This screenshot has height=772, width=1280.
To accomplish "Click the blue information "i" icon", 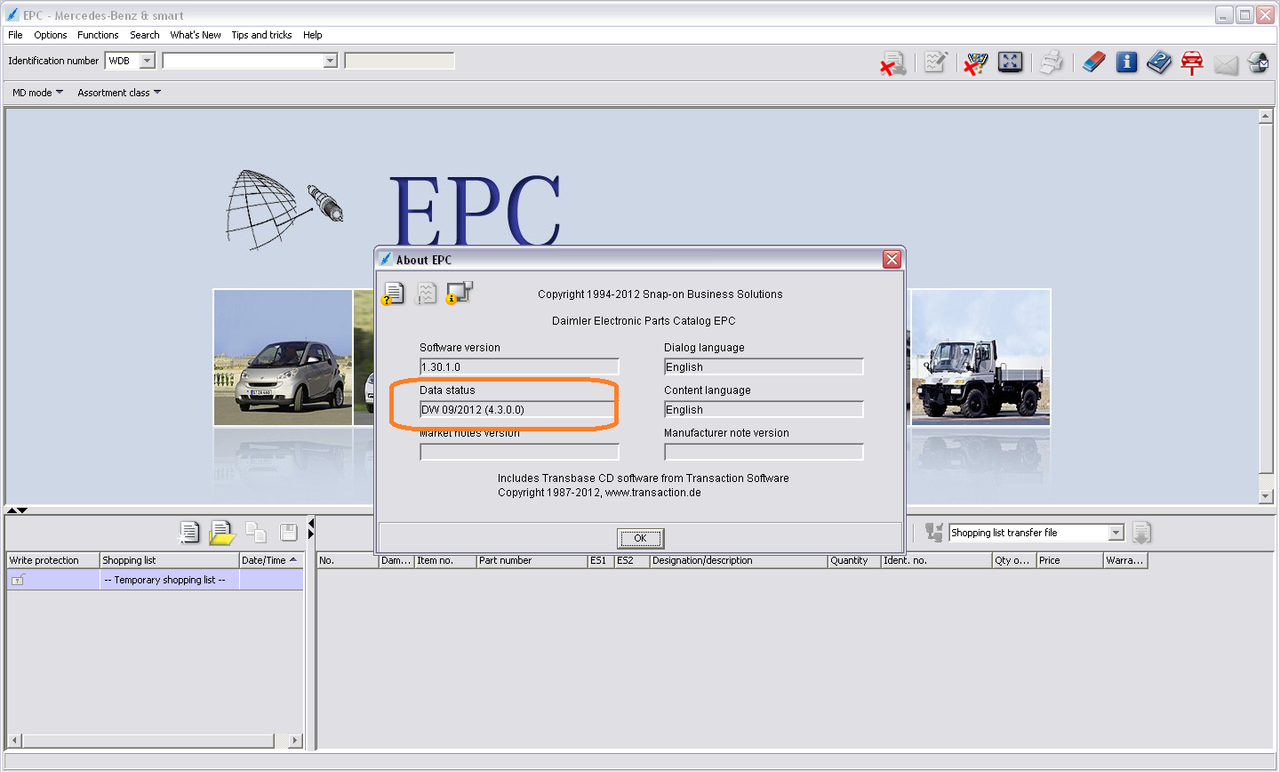I will coord(1127,62).
